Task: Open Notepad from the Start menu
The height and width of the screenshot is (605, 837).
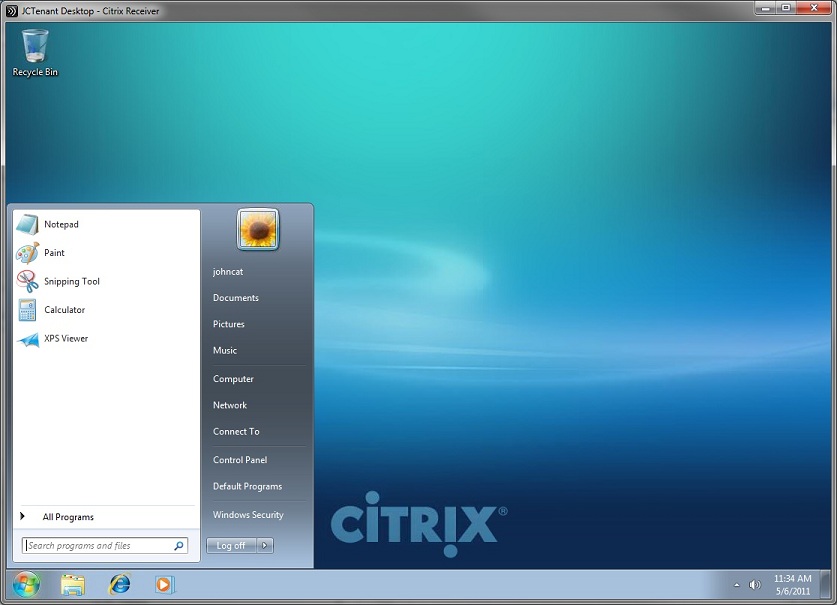Action: coord(60,224)
